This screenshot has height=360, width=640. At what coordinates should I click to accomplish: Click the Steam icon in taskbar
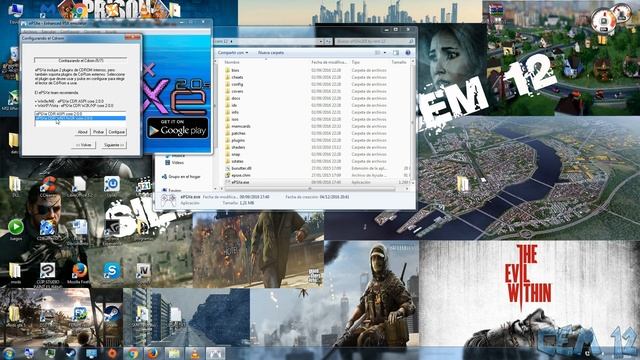tap(71, 353)
